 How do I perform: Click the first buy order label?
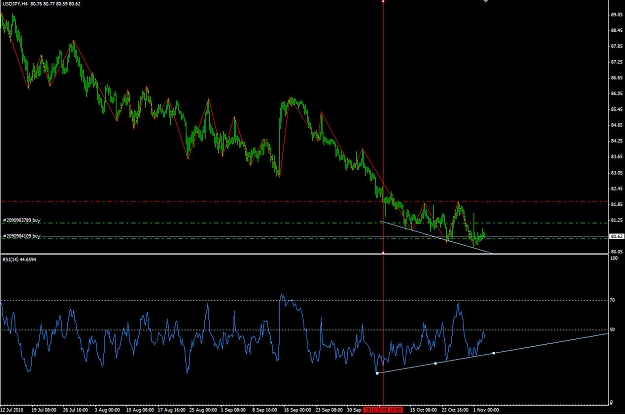point(22,220)
